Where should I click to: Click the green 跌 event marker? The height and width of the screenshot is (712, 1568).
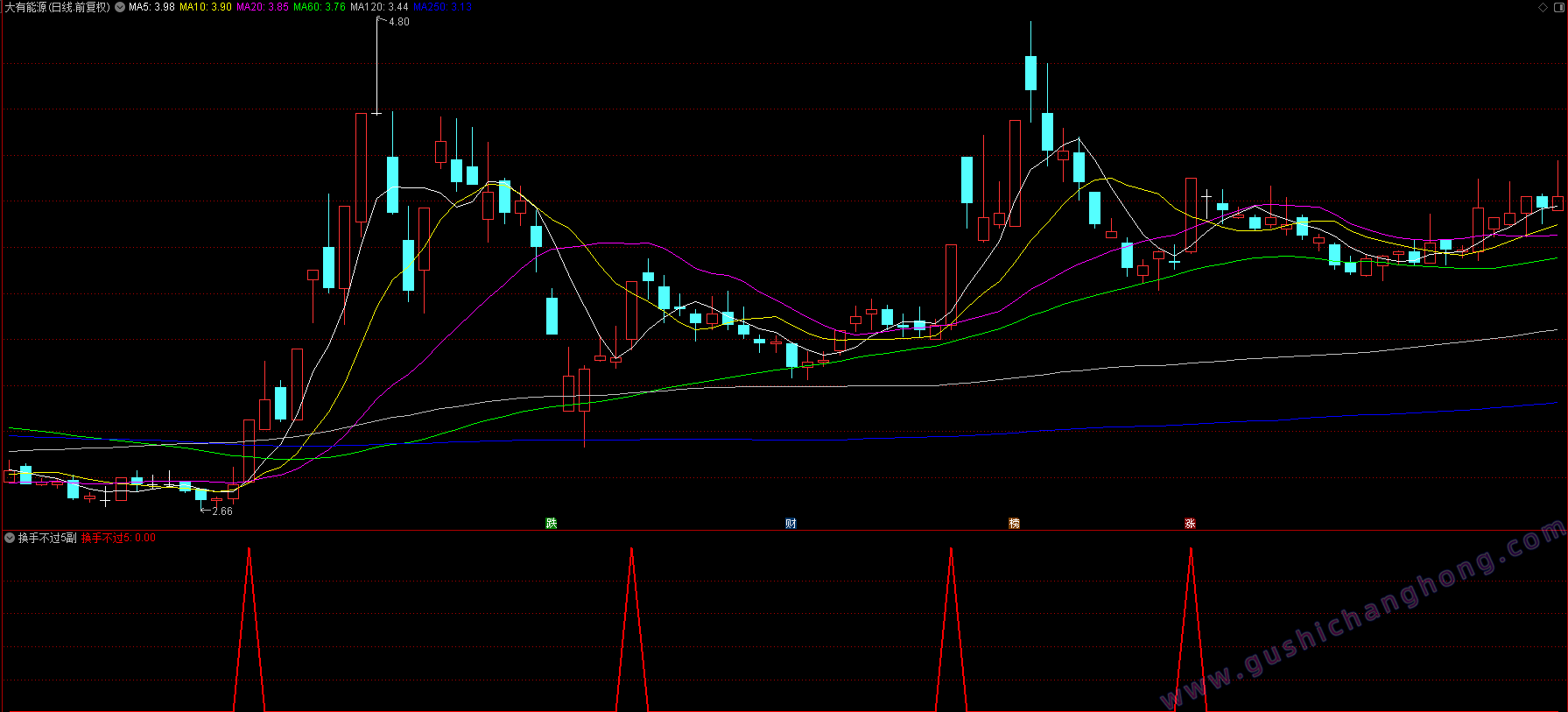pyautogui.click(x=552, y=524)
